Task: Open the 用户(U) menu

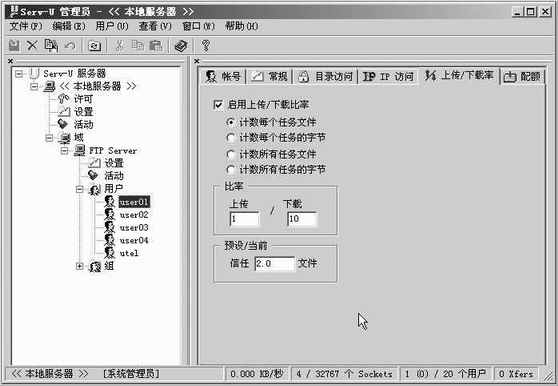Action: [x=112, y=26]
